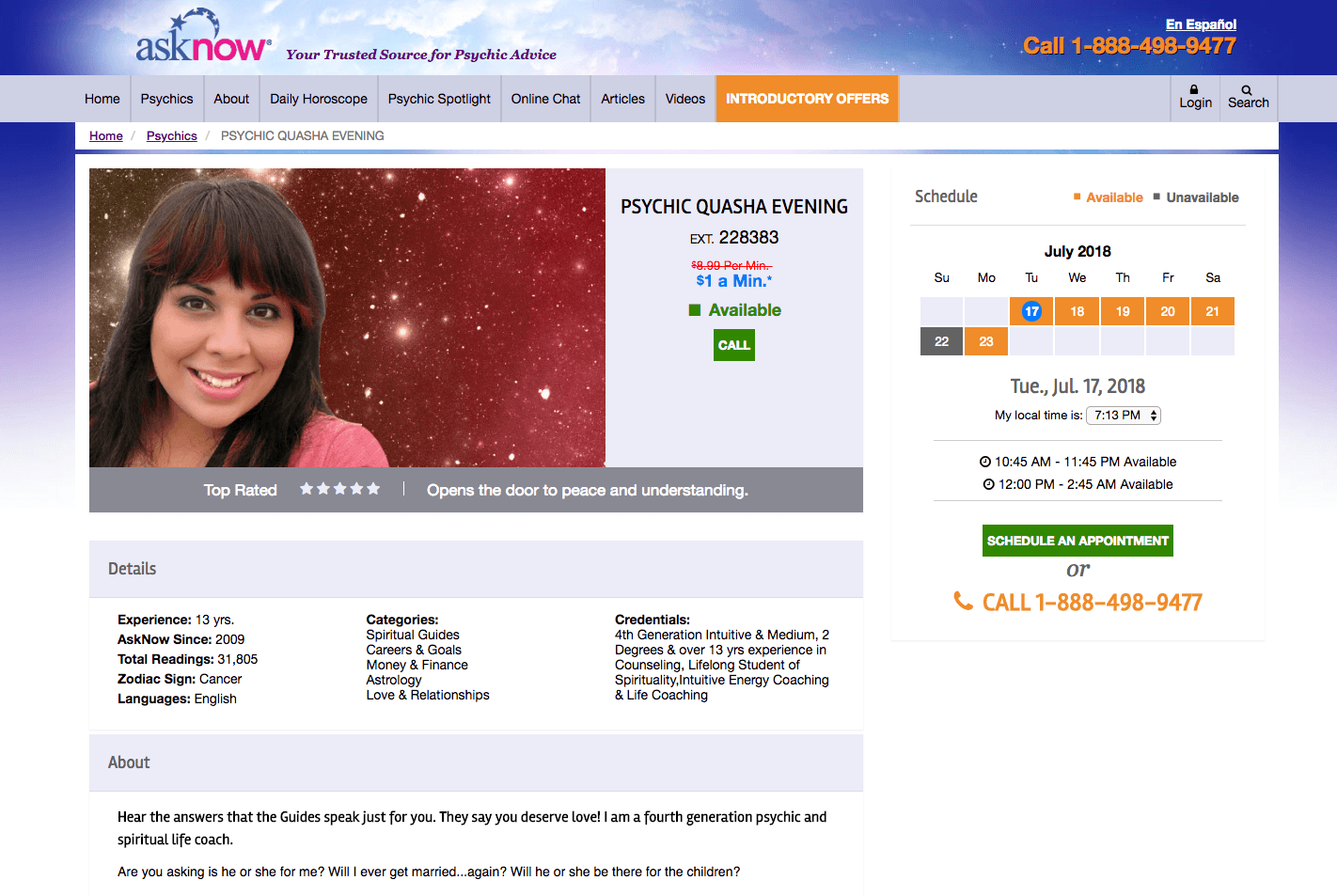The height and width of the screenshot is (896, 1337).
Task: Open the Daily Horoscope menu item
Action: (319, 99)
